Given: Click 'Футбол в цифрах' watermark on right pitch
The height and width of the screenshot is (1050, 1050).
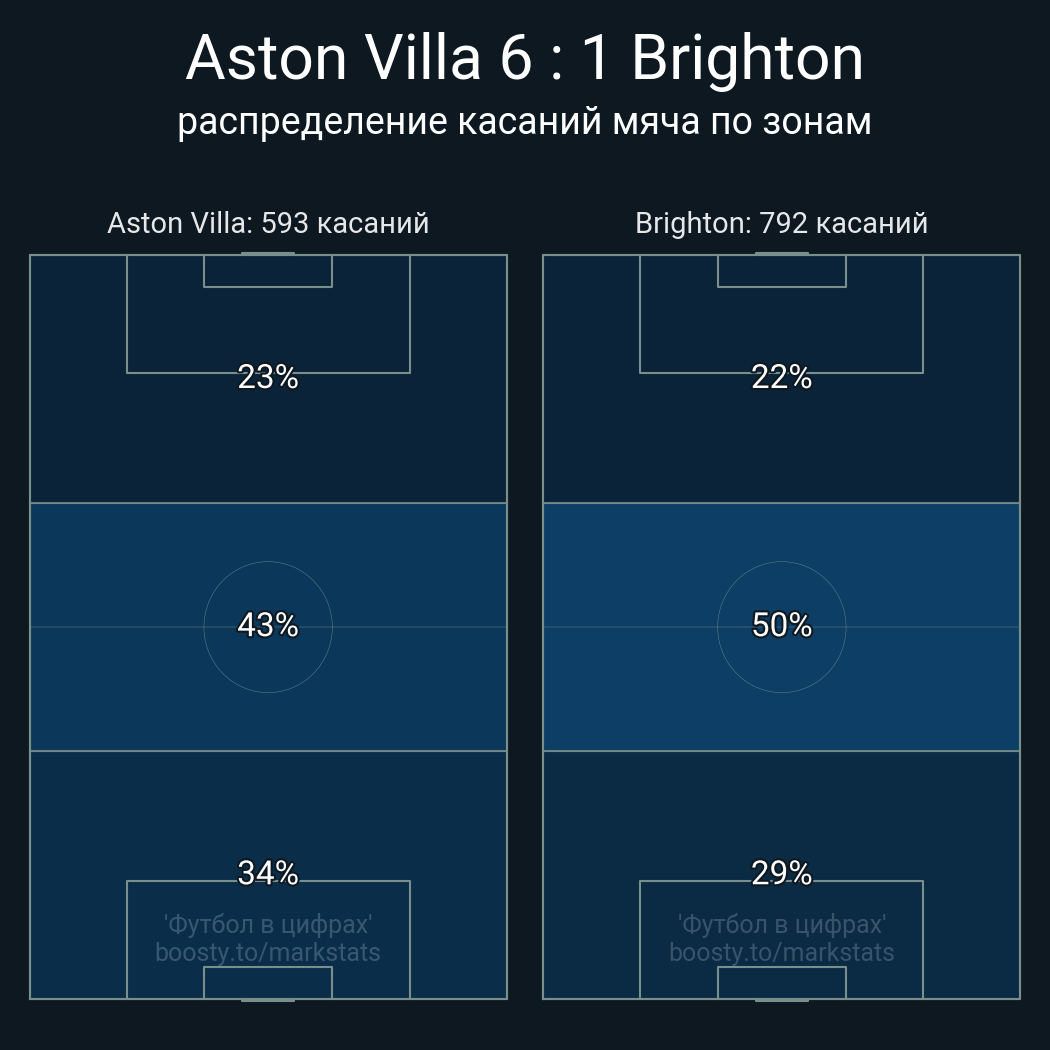Looking at the screenshot, I should click(781, 924).
